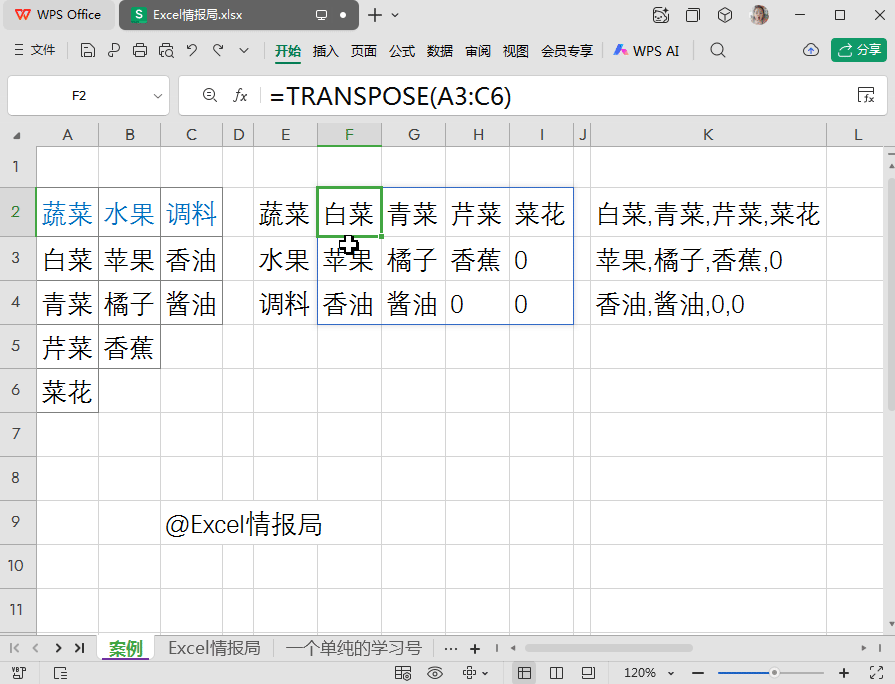This screenshot has height=684, width=895.
Task: Open WPS AI
Action: (x=646, y=51)
